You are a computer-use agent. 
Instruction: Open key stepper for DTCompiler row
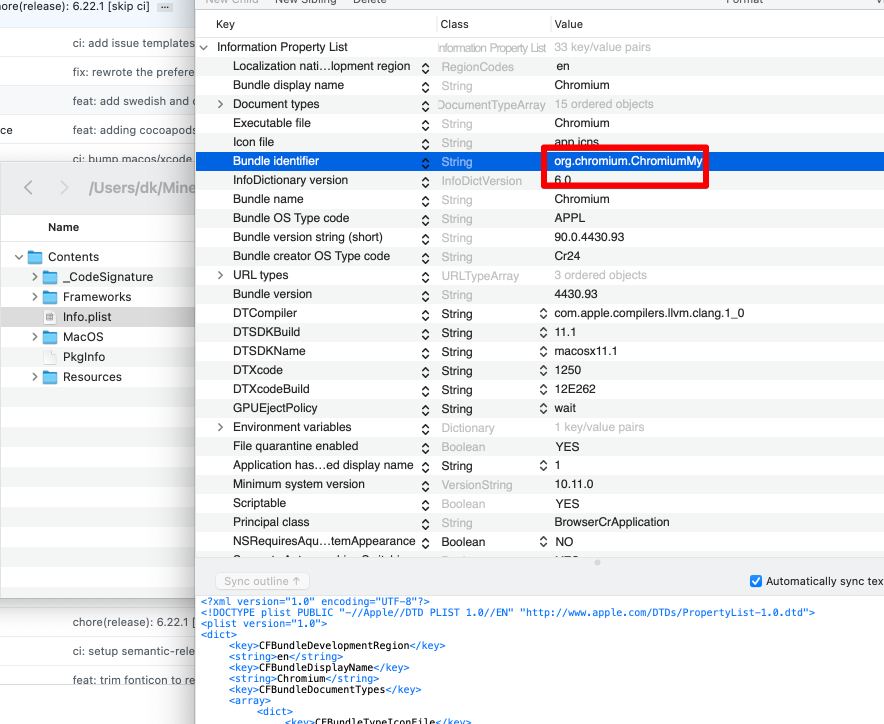click(x=426, y=315)
